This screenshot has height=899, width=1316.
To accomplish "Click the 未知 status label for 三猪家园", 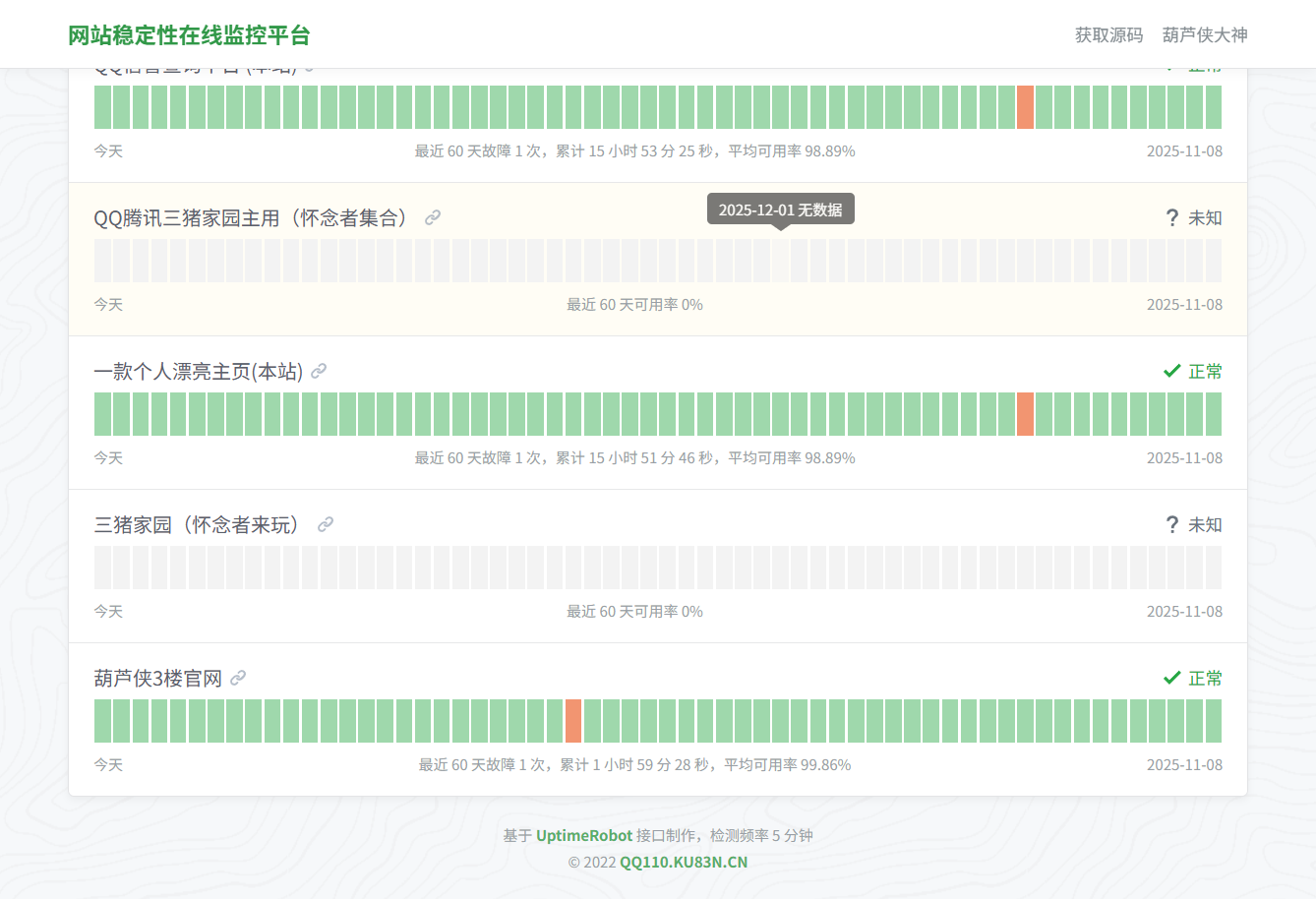I will coord(1207,524).
